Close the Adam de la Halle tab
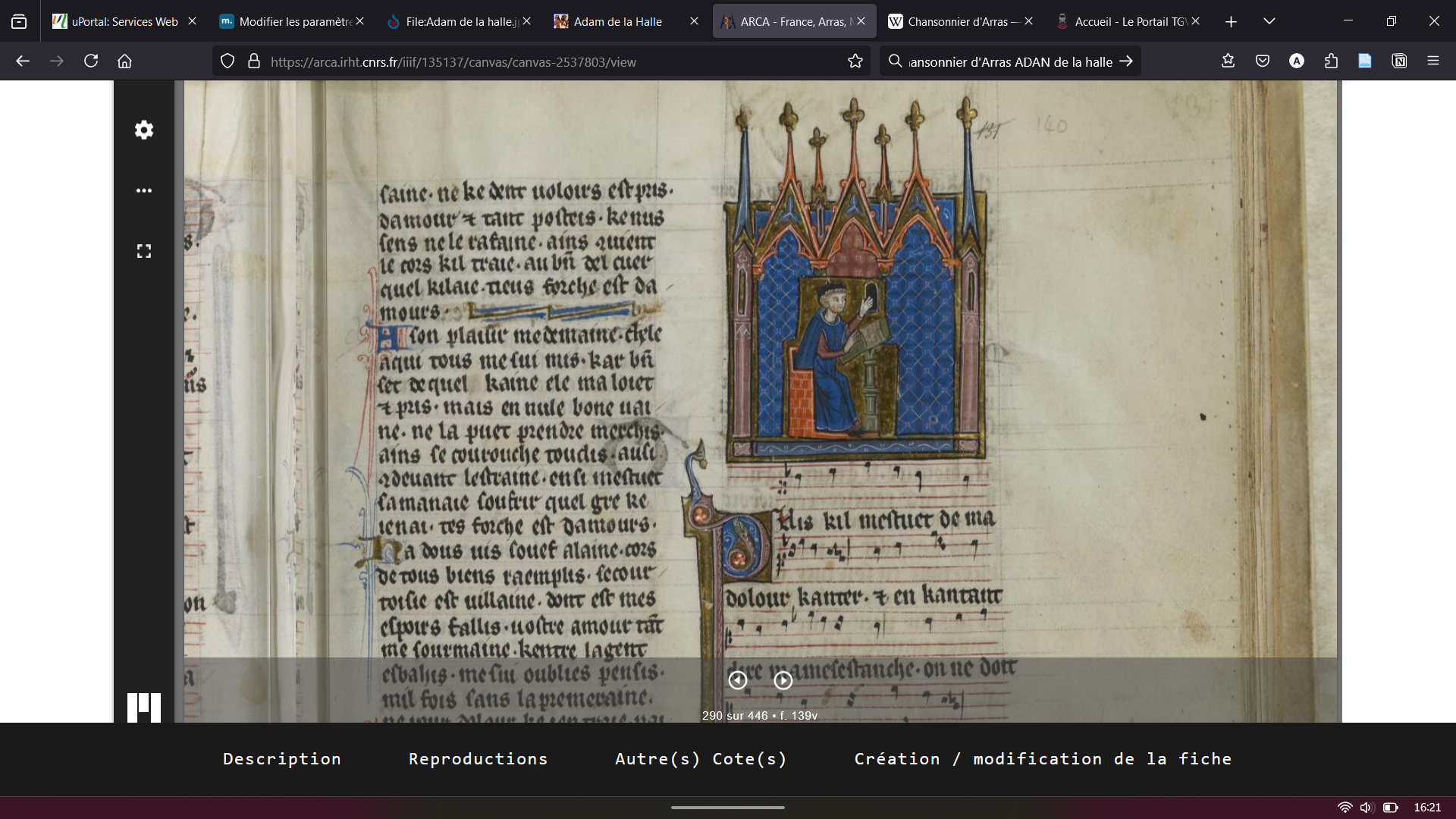The image size is (1456, 819). point(694,21)
